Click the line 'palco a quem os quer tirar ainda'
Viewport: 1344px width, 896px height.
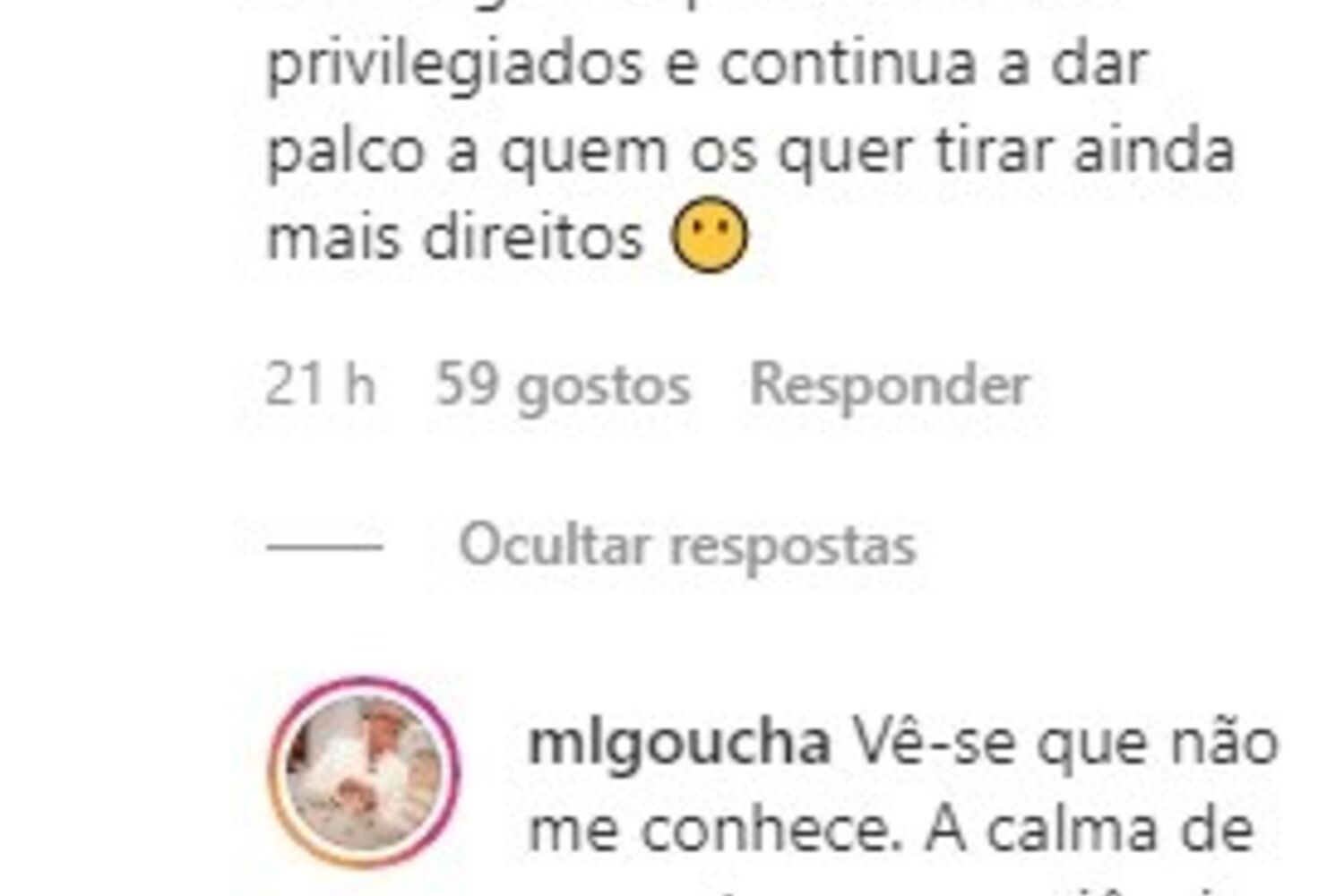(751, 151)
